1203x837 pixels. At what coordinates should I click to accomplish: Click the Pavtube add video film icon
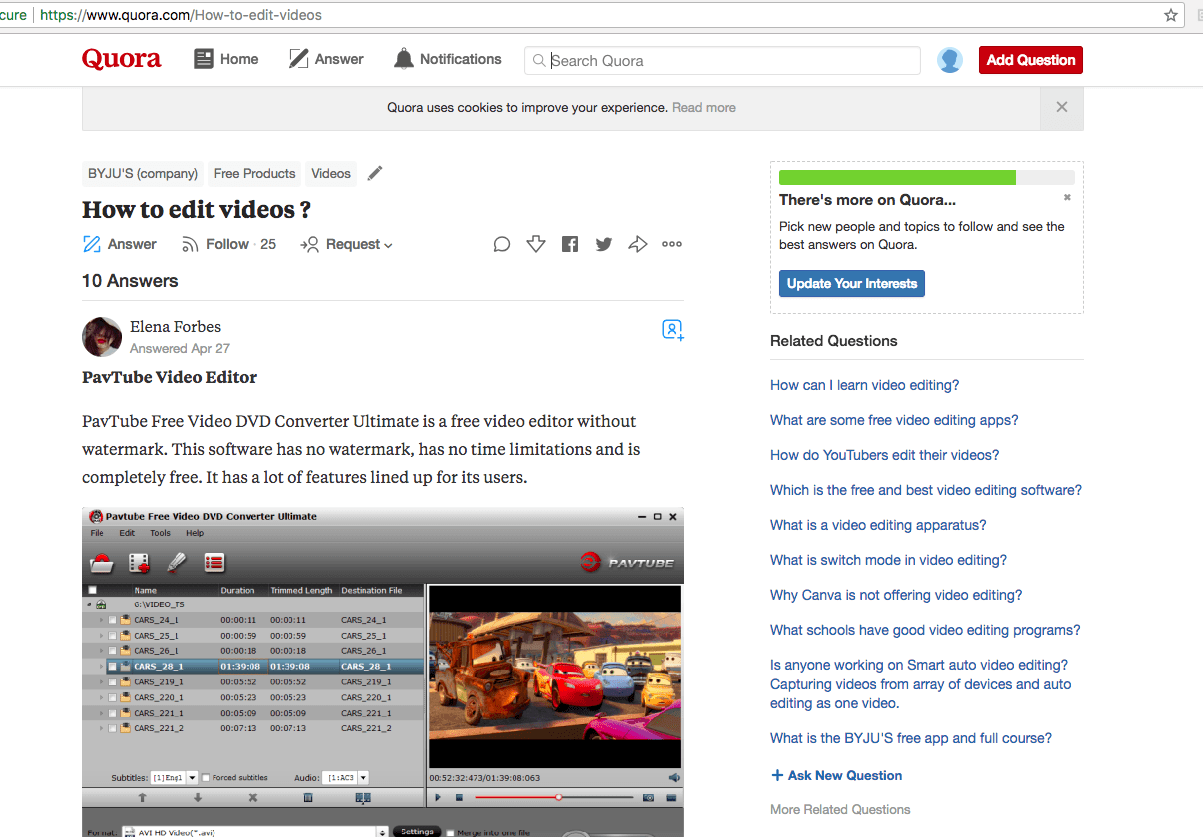click(x=139, y=563)
